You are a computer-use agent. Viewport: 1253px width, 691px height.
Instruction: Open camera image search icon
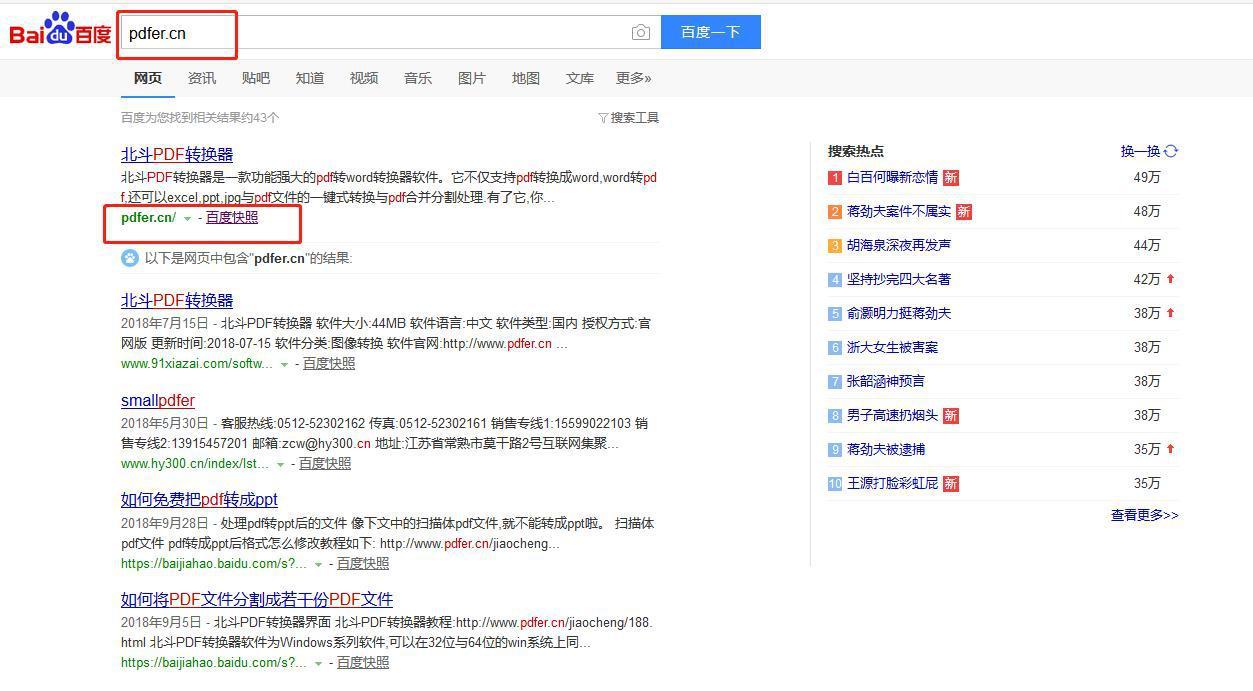pos(641,32)
